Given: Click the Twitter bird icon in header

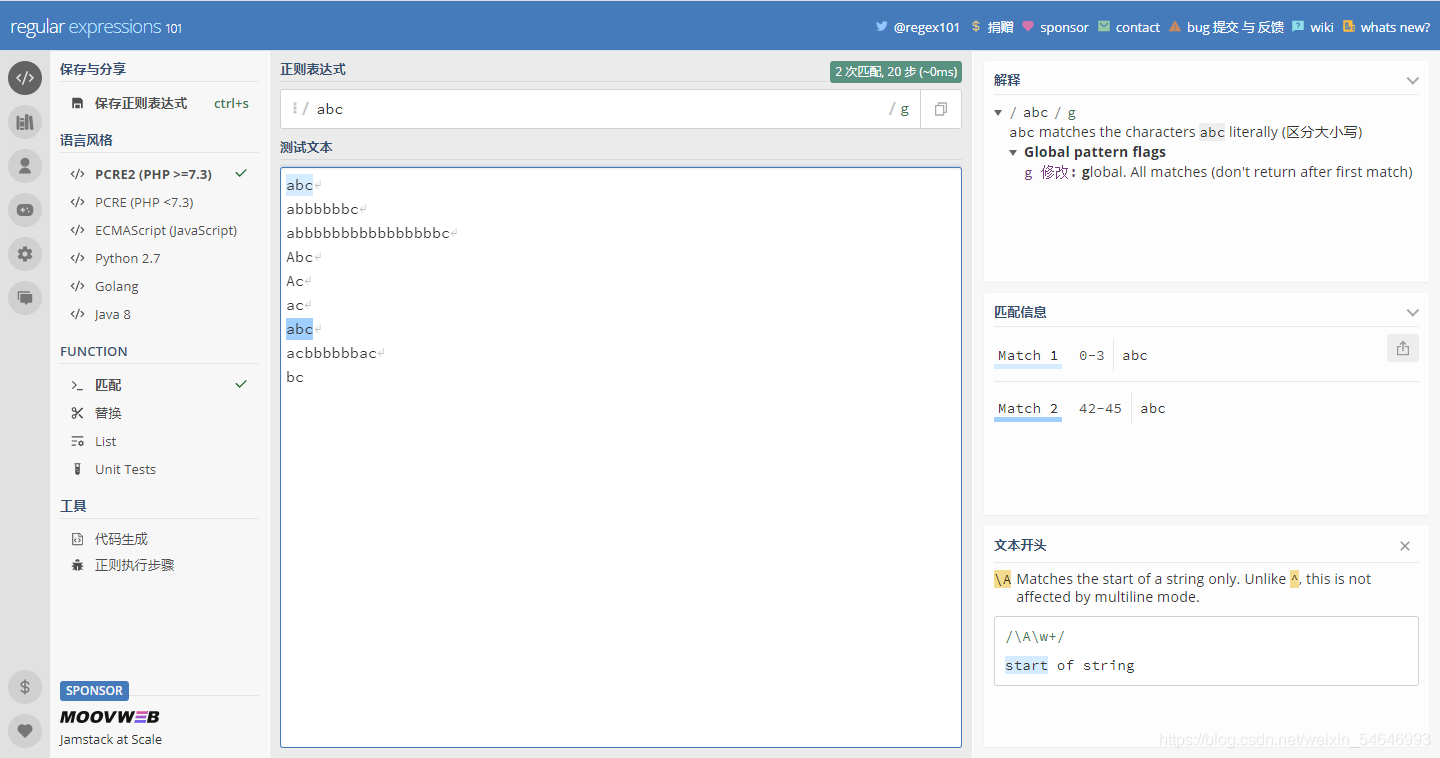Looking at the screenshot, I should coord(881,27).
